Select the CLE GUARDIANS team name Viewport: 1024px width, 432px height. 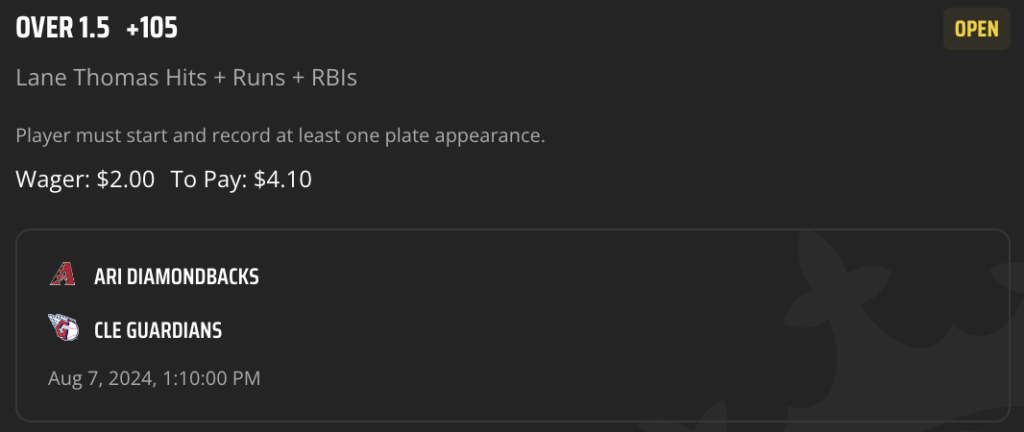[158, 330]
